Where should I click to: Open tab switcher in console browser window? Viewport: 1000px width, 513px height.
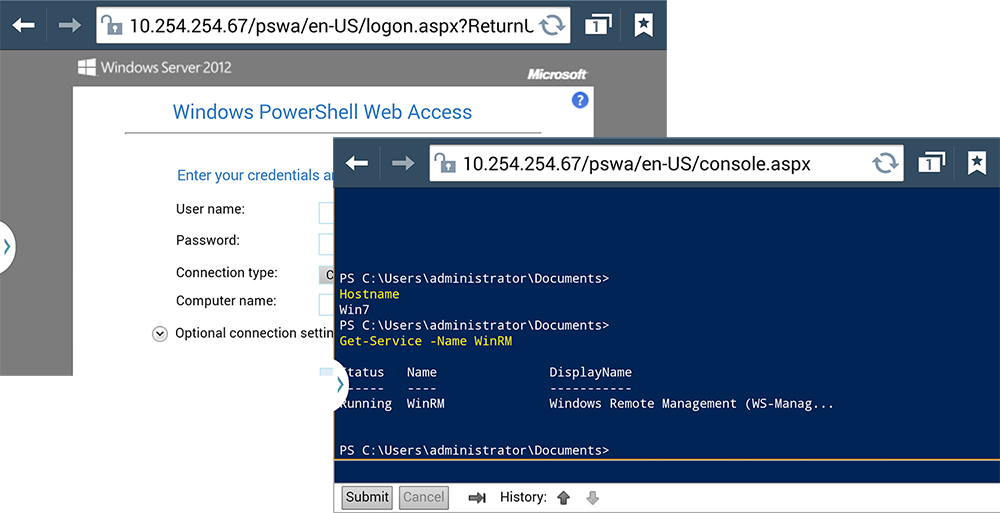click(931, 163)
